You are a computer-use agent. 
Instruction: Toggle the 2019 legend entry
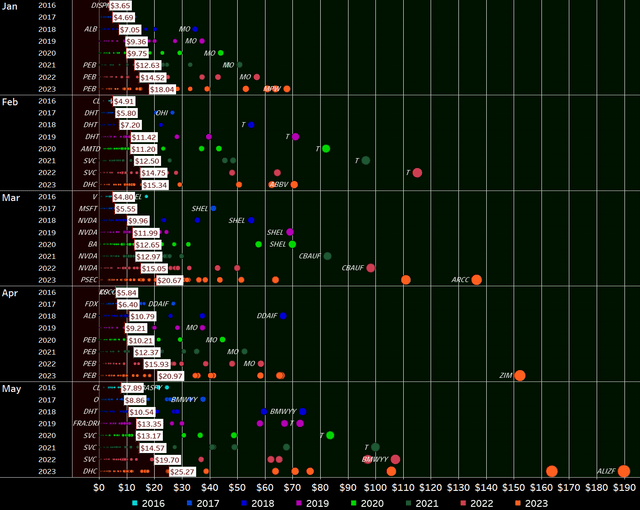tap(313, 503)
